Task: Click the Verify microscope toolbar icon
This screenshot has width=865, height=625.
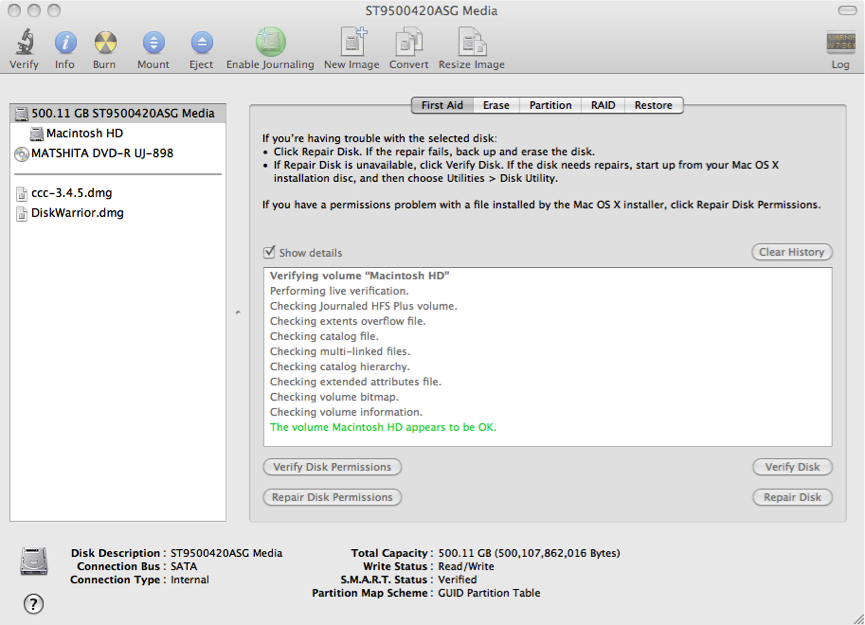Action: [24, 42]
